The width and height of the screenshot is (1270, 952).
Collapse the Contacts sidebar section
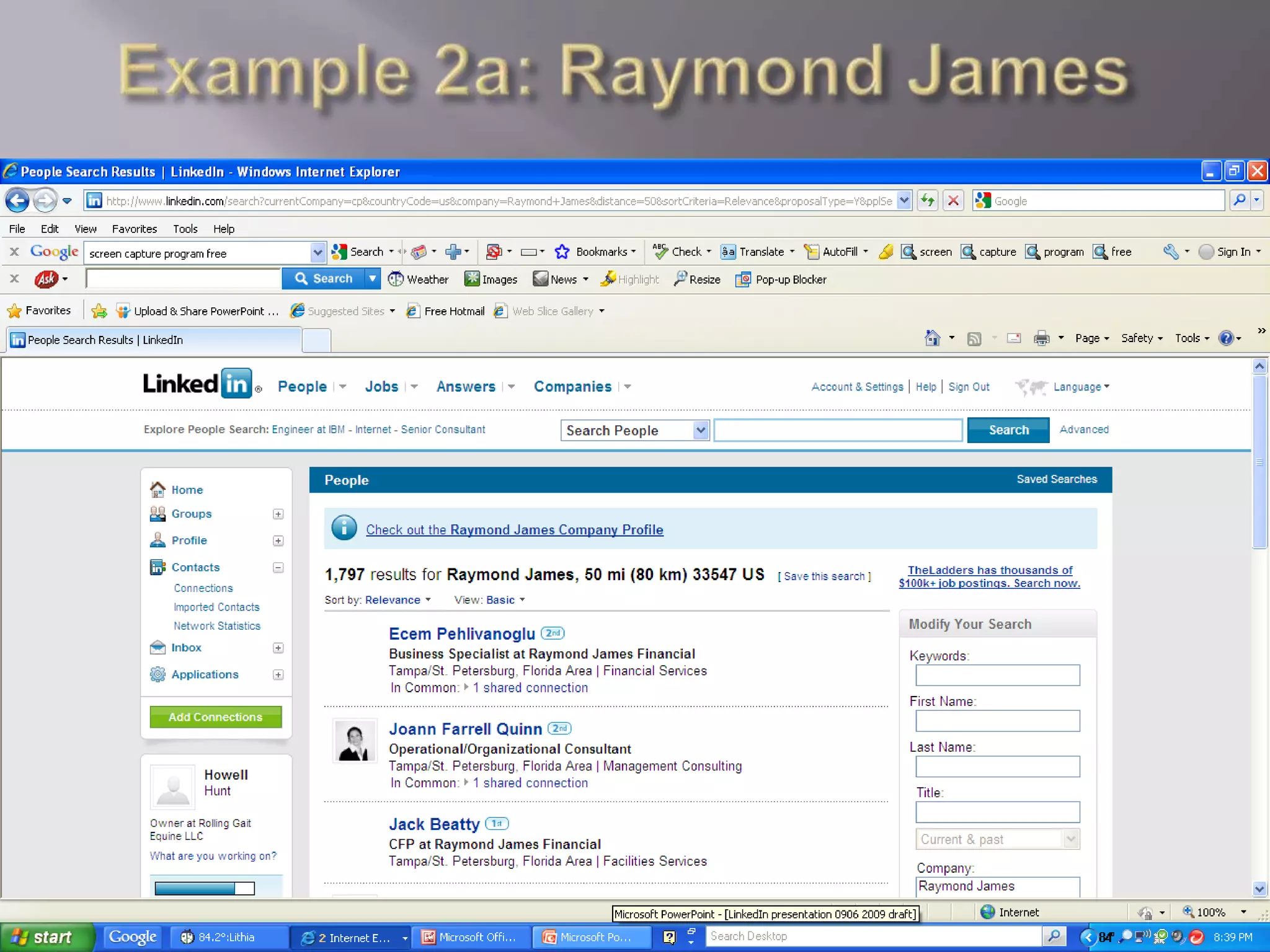pyautogui.click(x=278, y=567)
